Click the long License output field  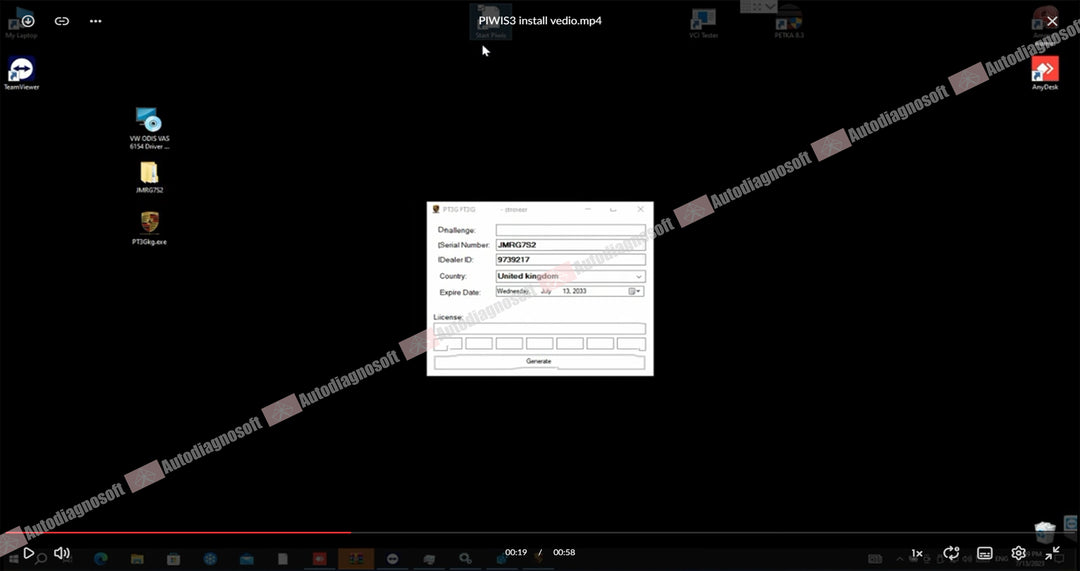point(539,329)
